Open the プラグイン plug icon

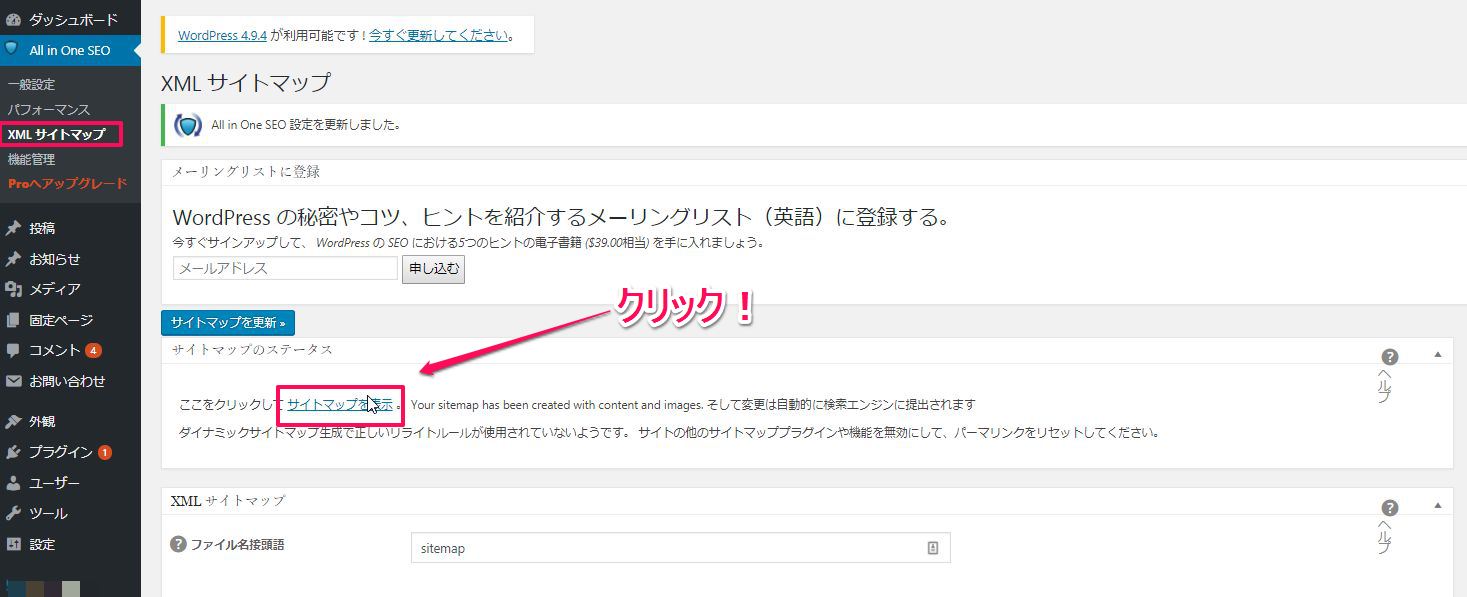pos(13,452)
